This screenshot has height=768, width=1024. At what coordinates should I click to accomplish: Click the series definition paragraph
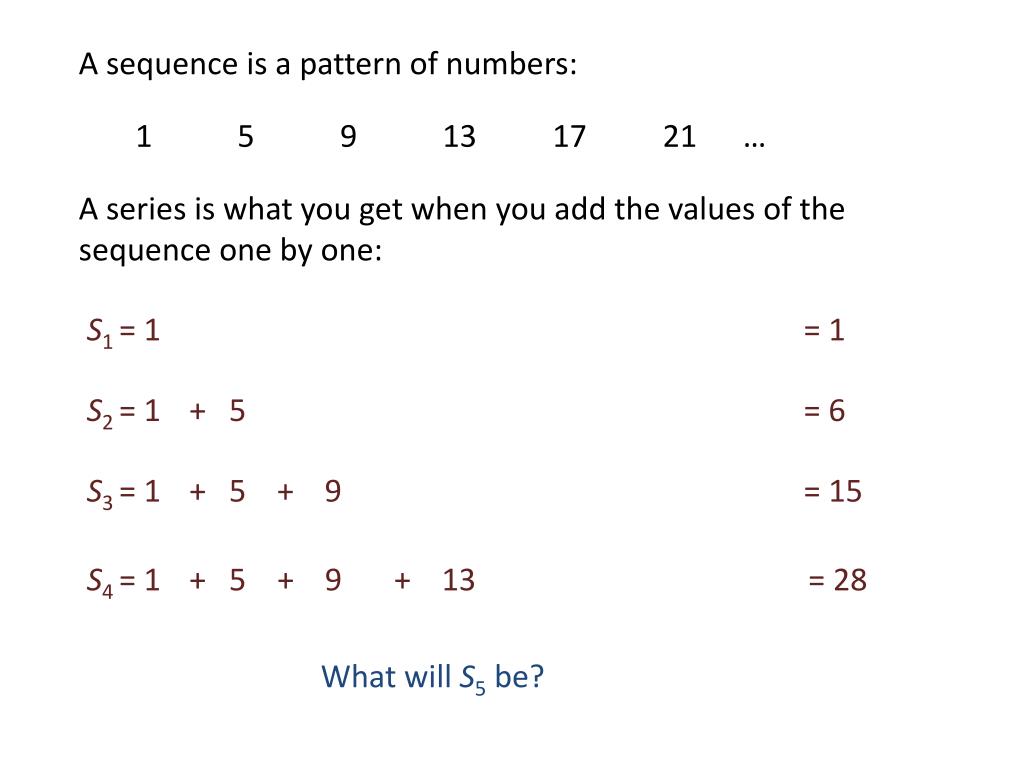(x=462, y=230)
